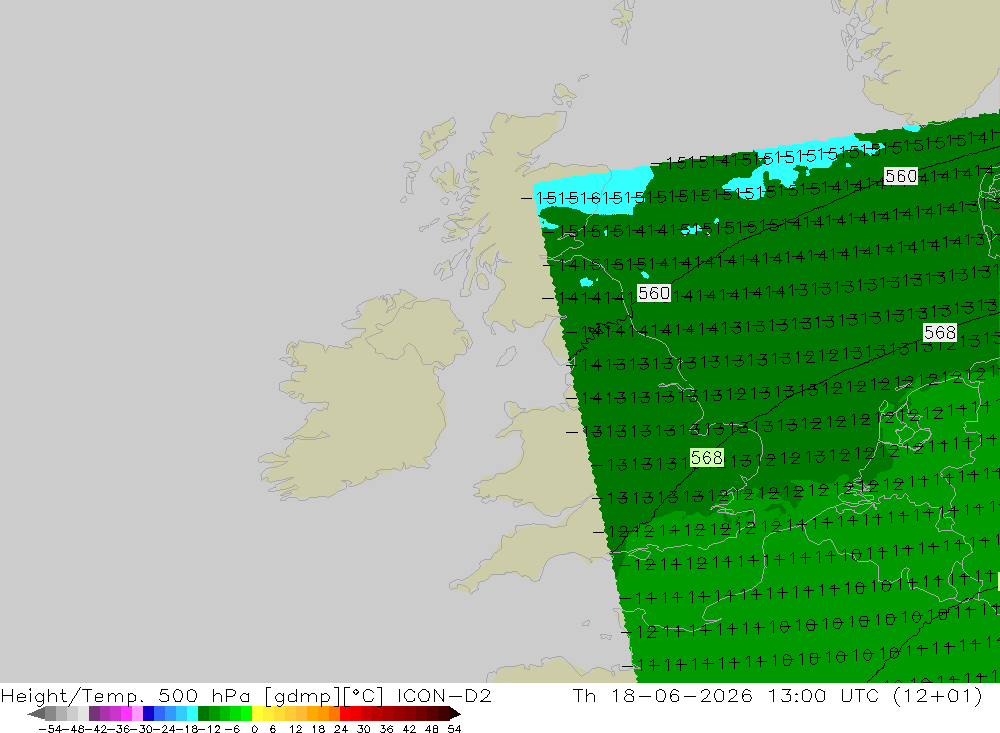1000x733 pixels.
Task: Click the '500 hPa' pressure level text
Action: 204,695
